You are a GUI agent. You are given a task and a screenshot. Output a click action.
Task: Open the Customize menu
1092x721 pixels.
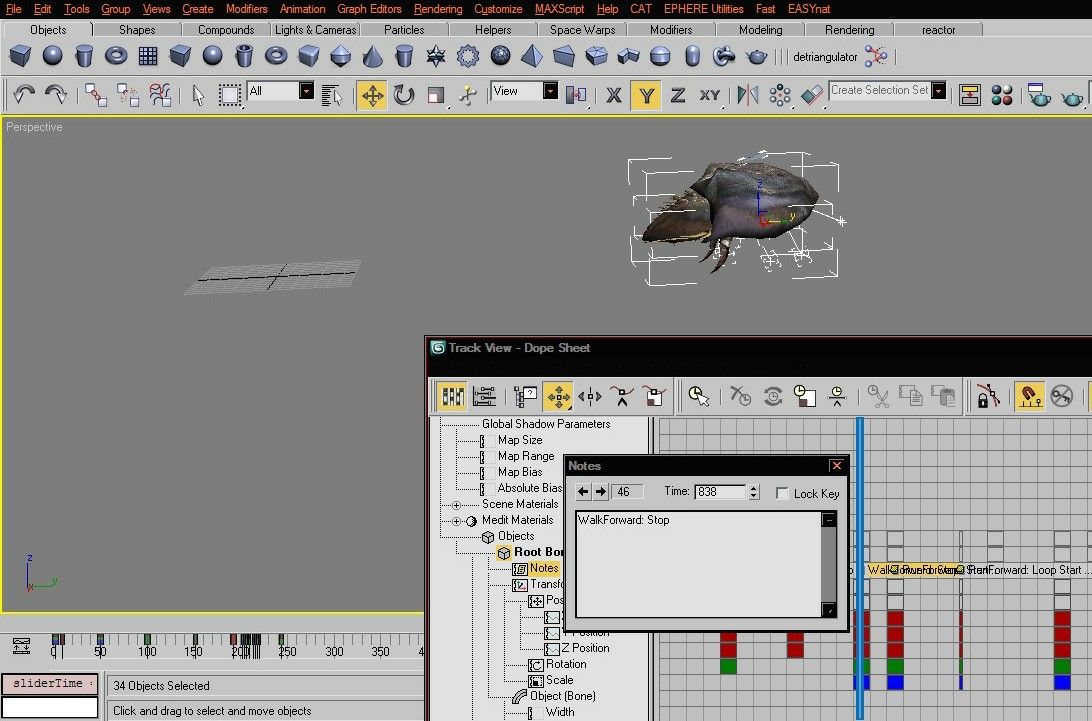tap(498, 9)
